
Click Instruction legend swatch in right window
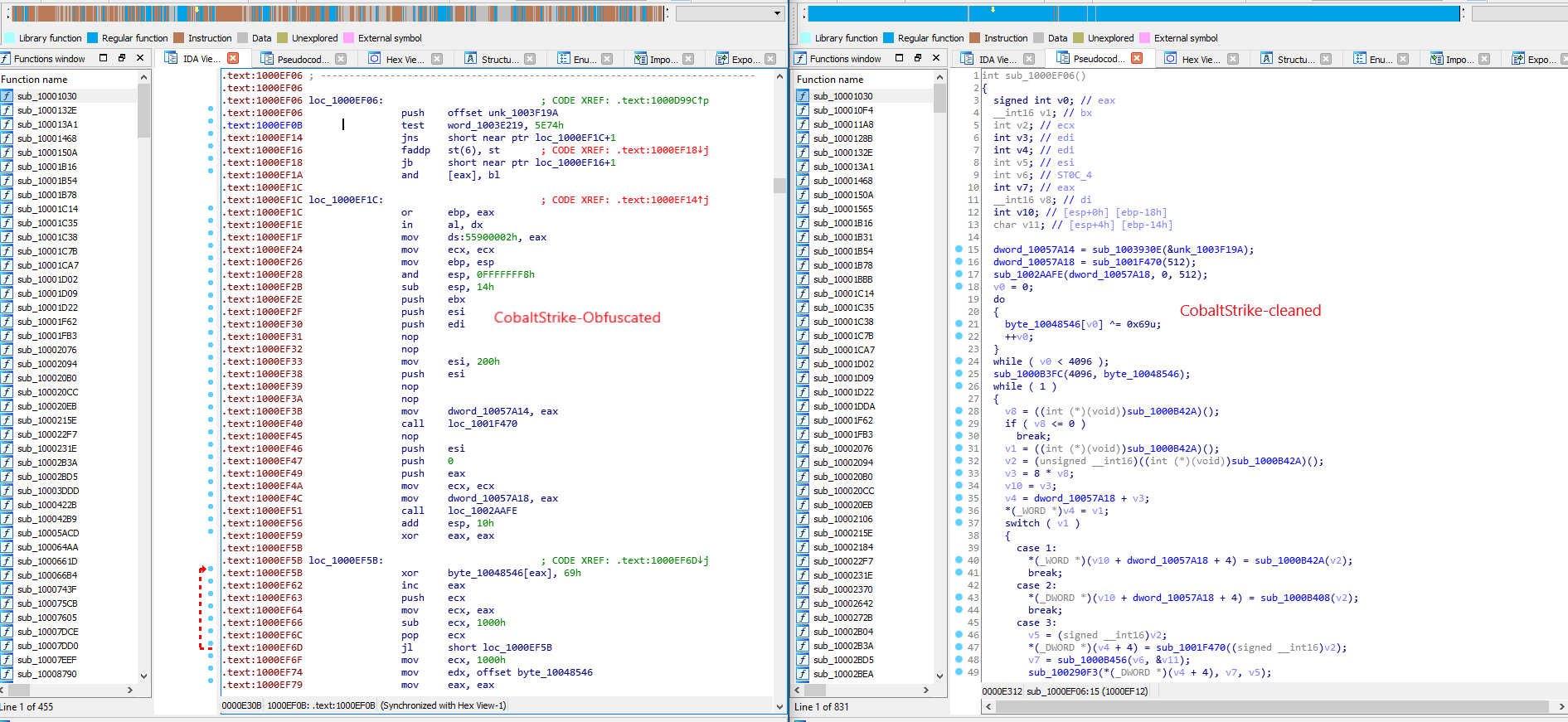point(975,37)
